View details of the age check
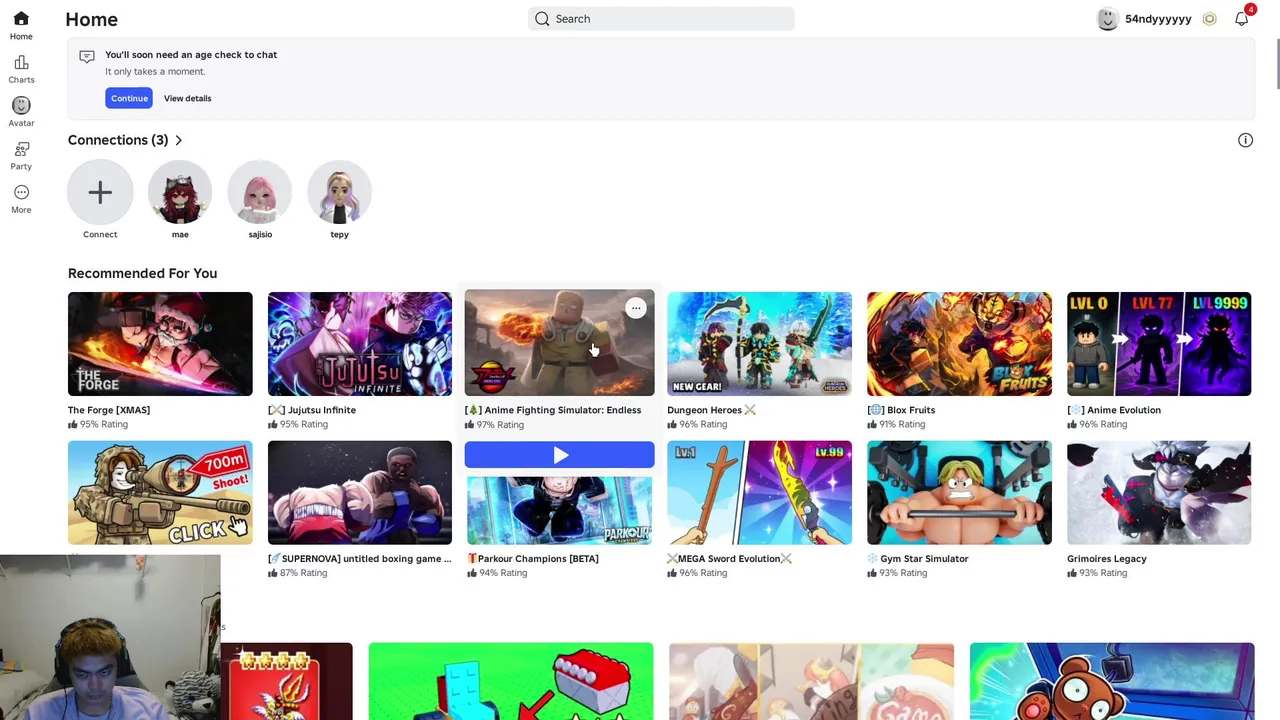1280x720 pixels. point(187,98)
